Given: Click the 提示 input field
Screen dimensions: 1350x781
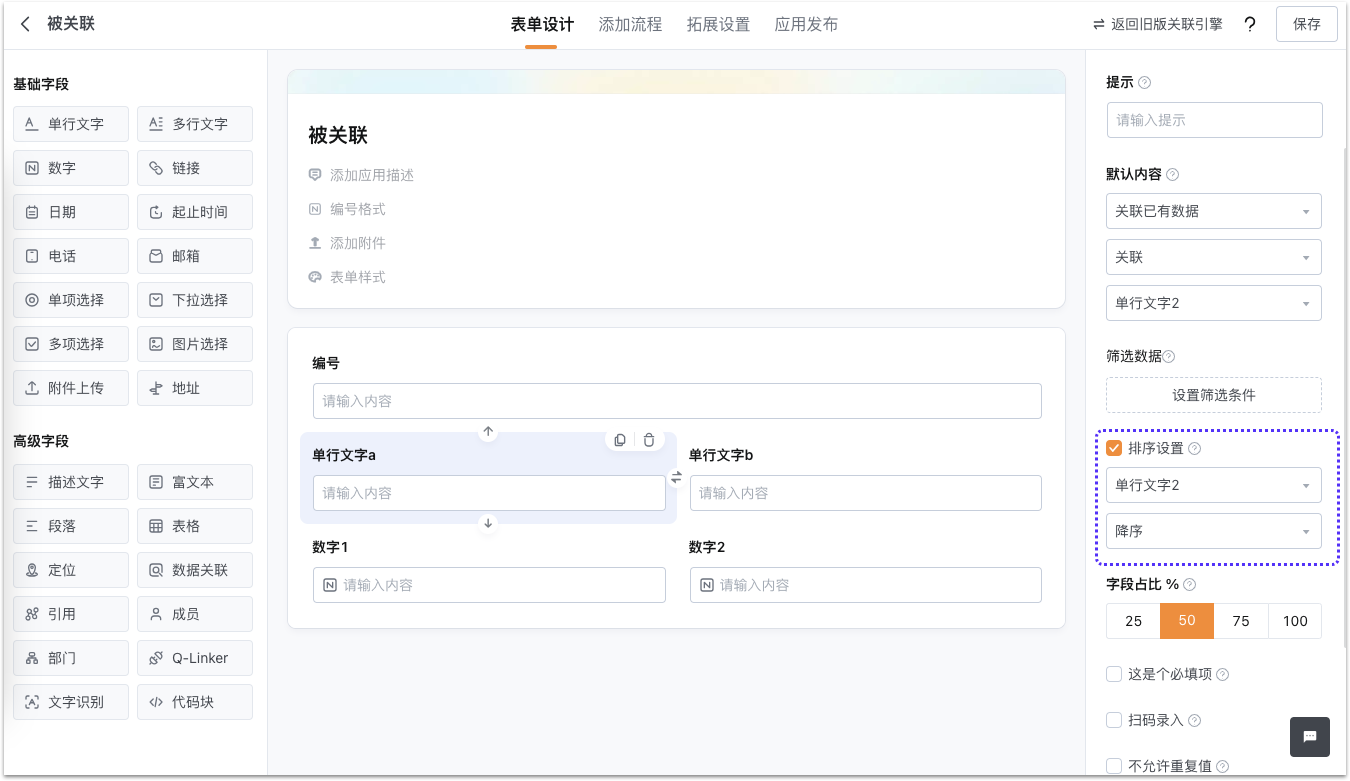Looking at the screenshot, I should [1214, 120].
